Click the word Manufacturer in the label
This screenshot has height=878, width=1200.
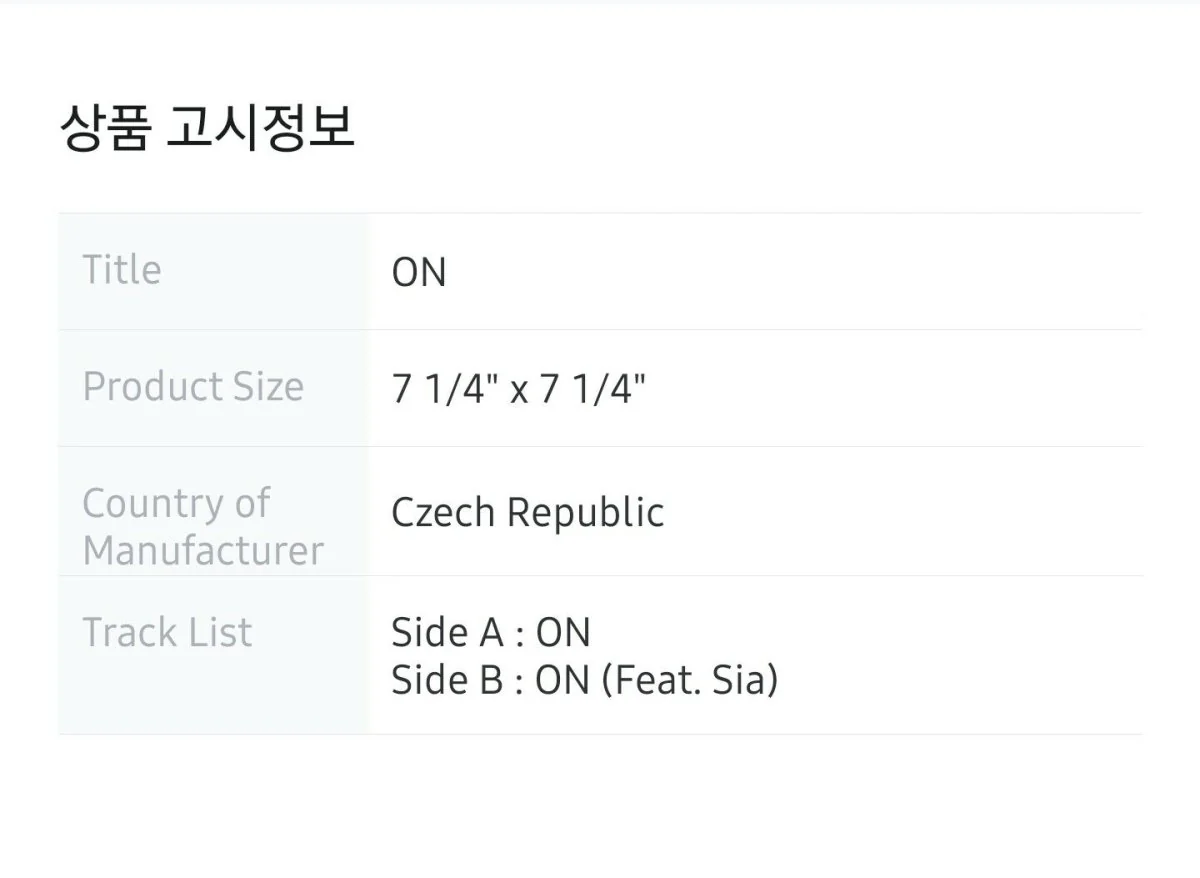point(203,551)
